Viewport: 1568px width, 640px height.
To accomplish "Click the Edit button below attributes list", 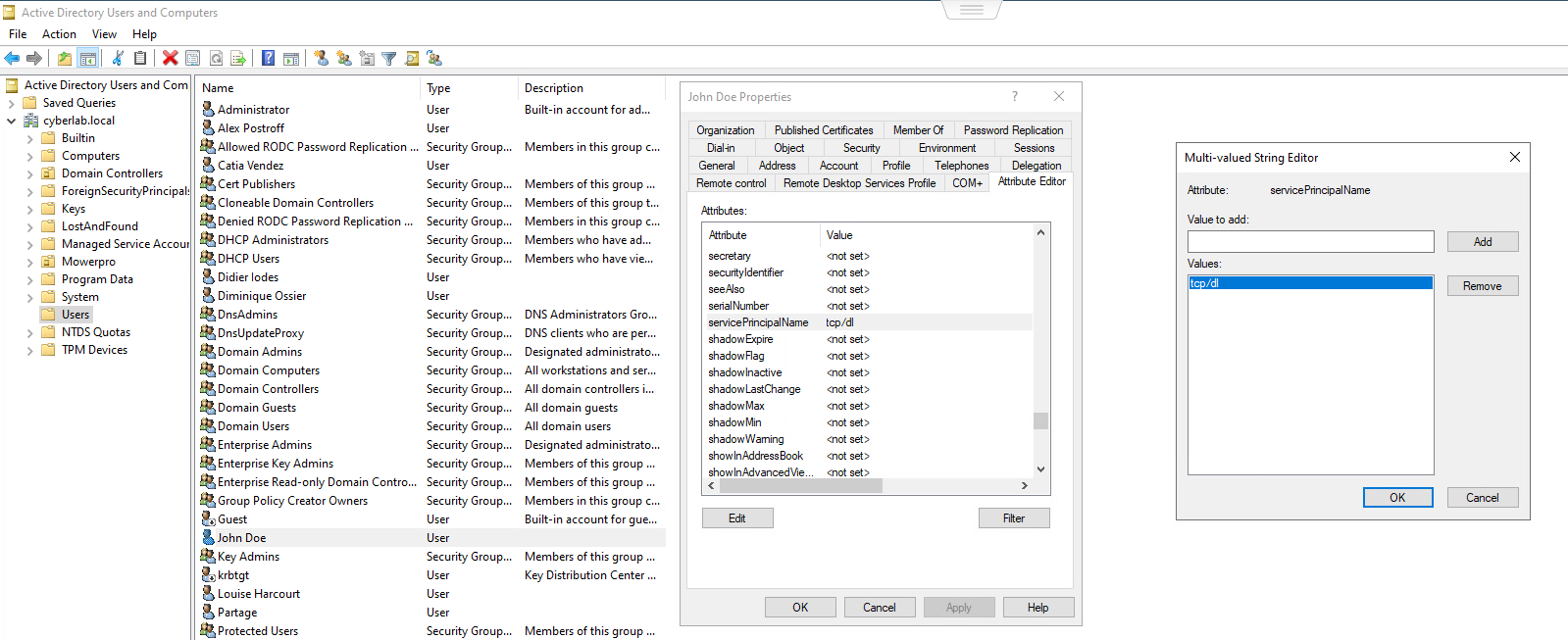I will [x=737, y=518].
